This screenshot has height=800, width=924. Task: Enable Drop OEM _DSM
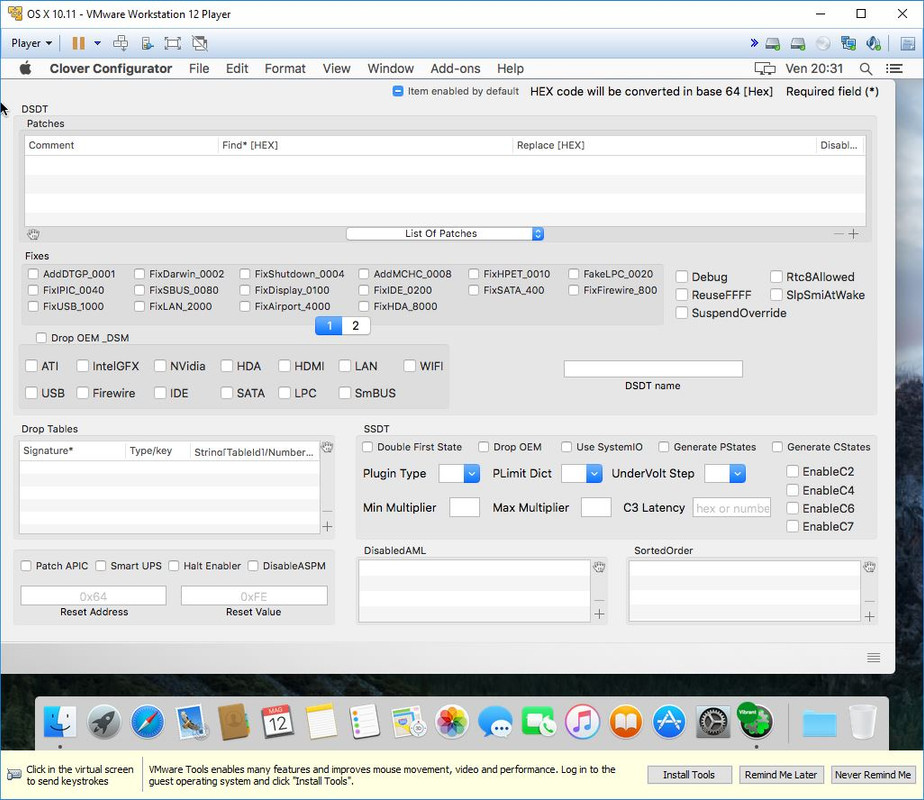(41, 338)
